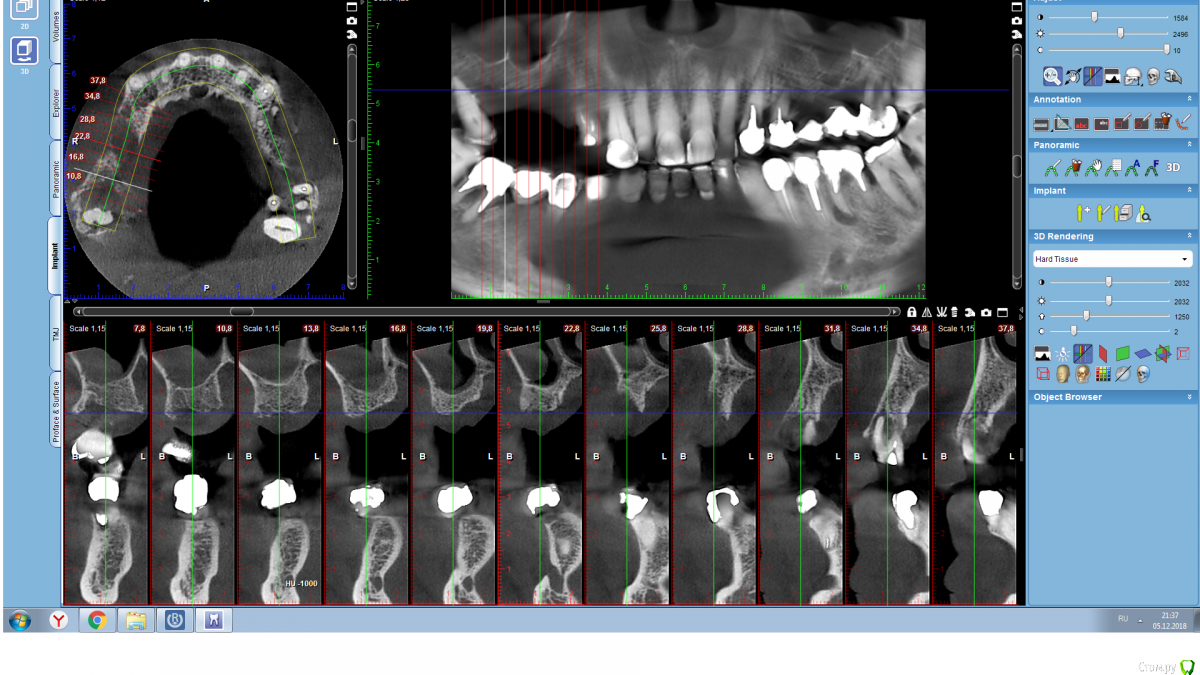Image resolution: width=1200 pixels, height=675 pixels.
Task: Open the settings wrench tool
Action: pyautogui.click(x=1173, y=76)
